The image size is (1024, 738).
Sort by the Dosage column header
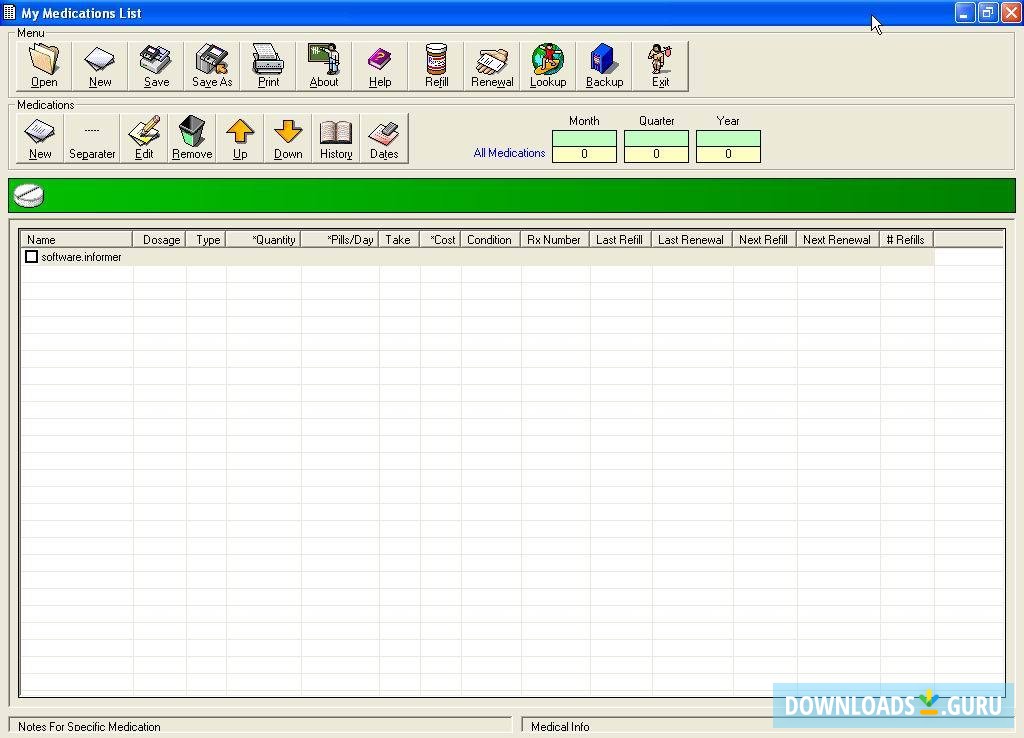click(x=159, y=240)
